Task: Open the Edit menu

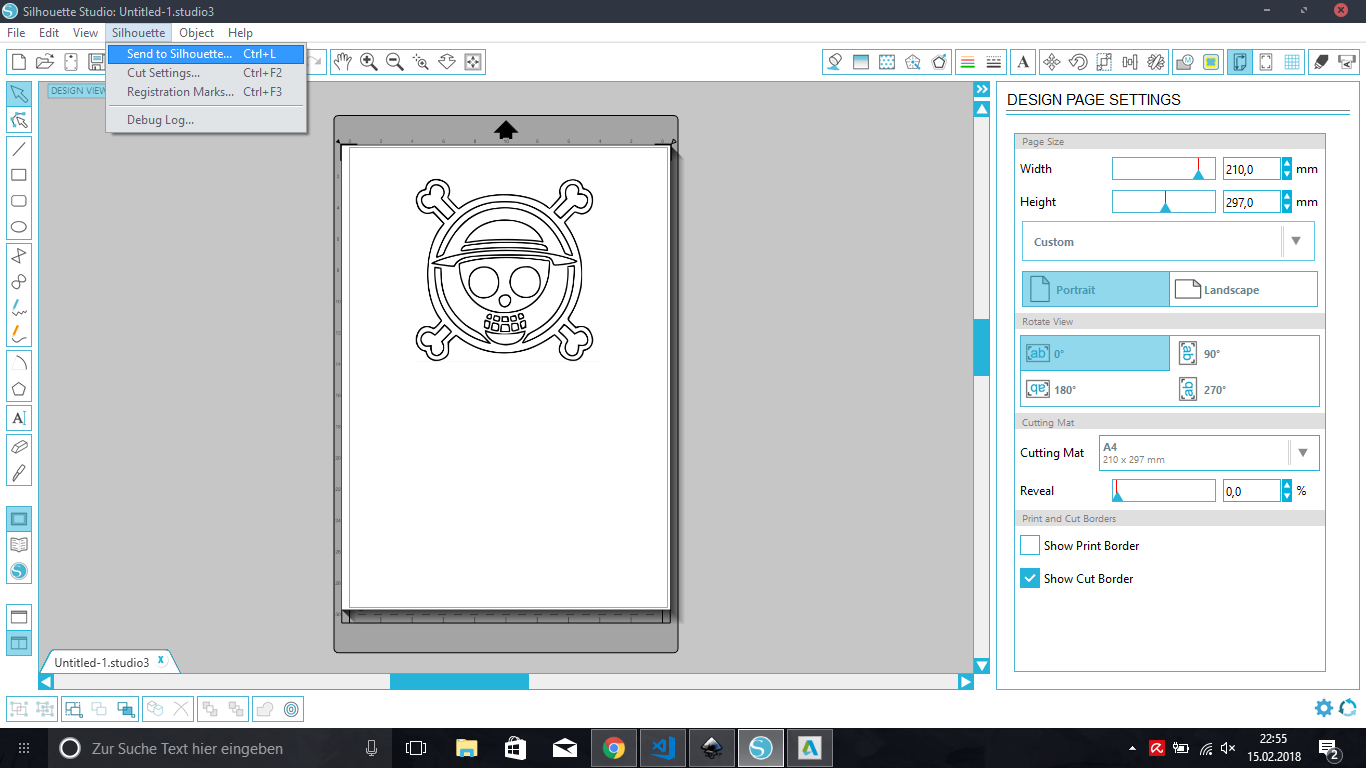Action: pos(49,33)
